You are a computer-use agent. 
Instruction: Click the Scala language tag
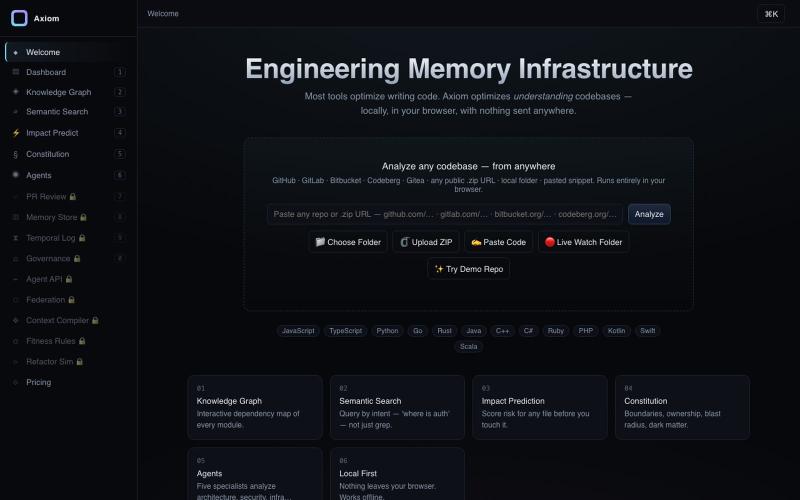(468, 346)
